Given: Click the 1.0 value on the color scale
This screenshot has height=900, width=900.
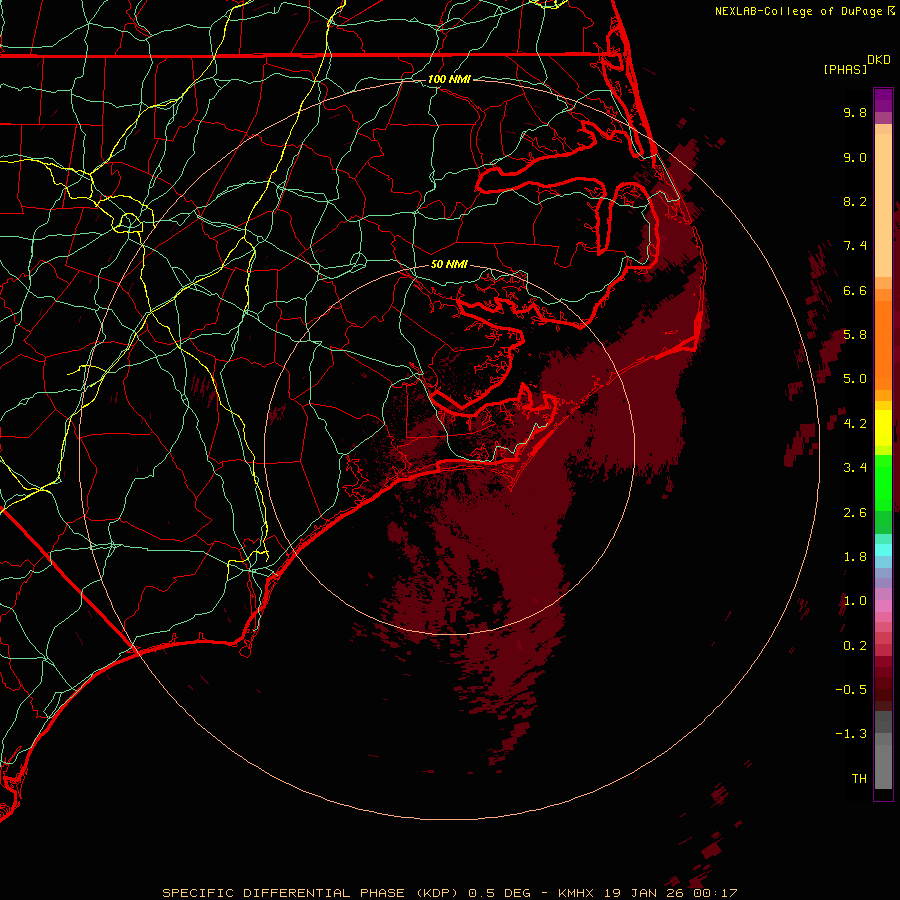Looking at the screenshot, I should tap(855, 601).
